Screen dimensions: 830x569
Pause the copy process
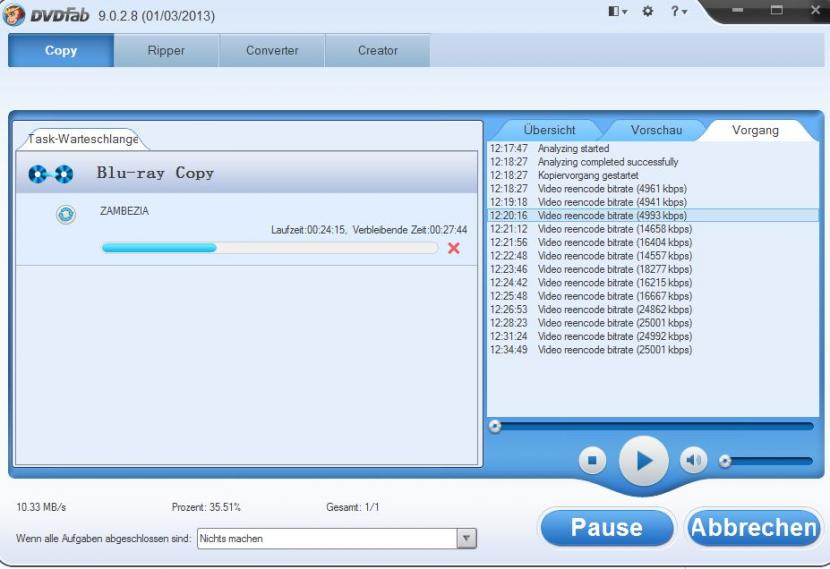[x=607, y=527]
